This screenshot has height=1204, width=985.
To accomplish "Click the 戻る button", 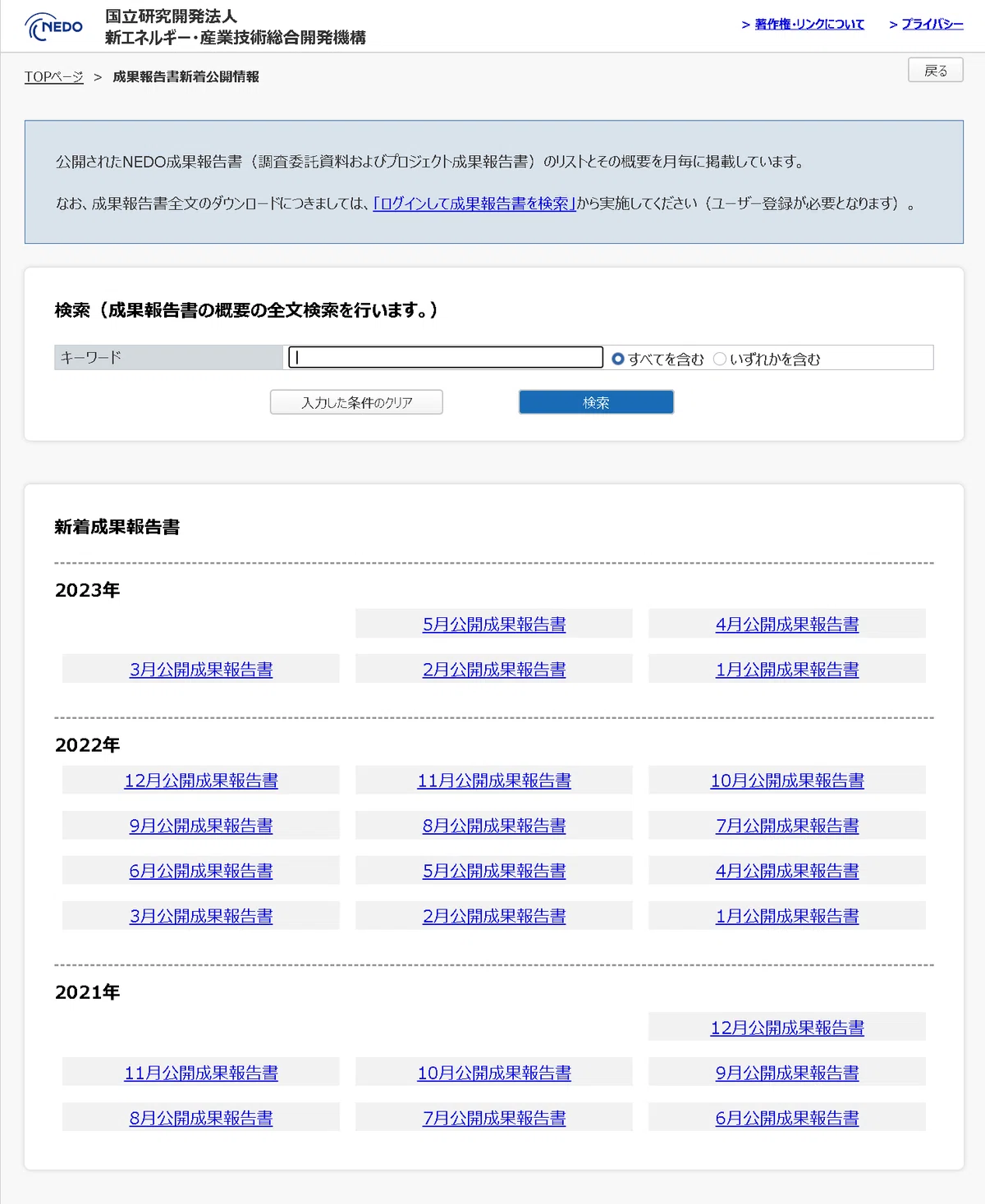I will click(x=936, y=71).
